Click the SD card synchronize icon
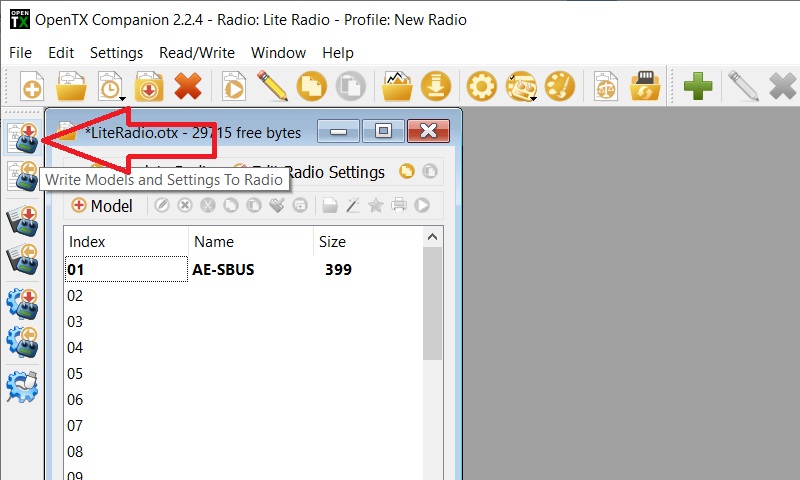The image size is (800, 480). point(645,86)
